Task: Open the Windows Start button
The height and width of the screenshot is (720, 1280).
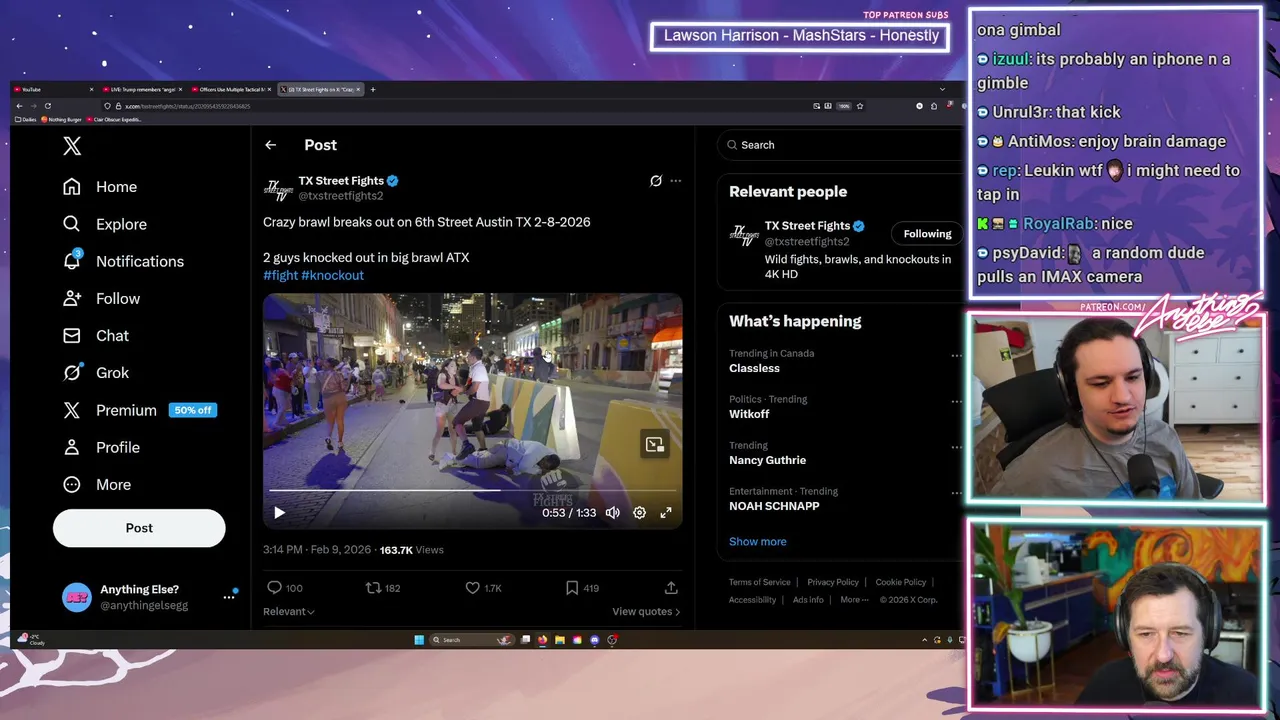Action: (x=419, y=640)
